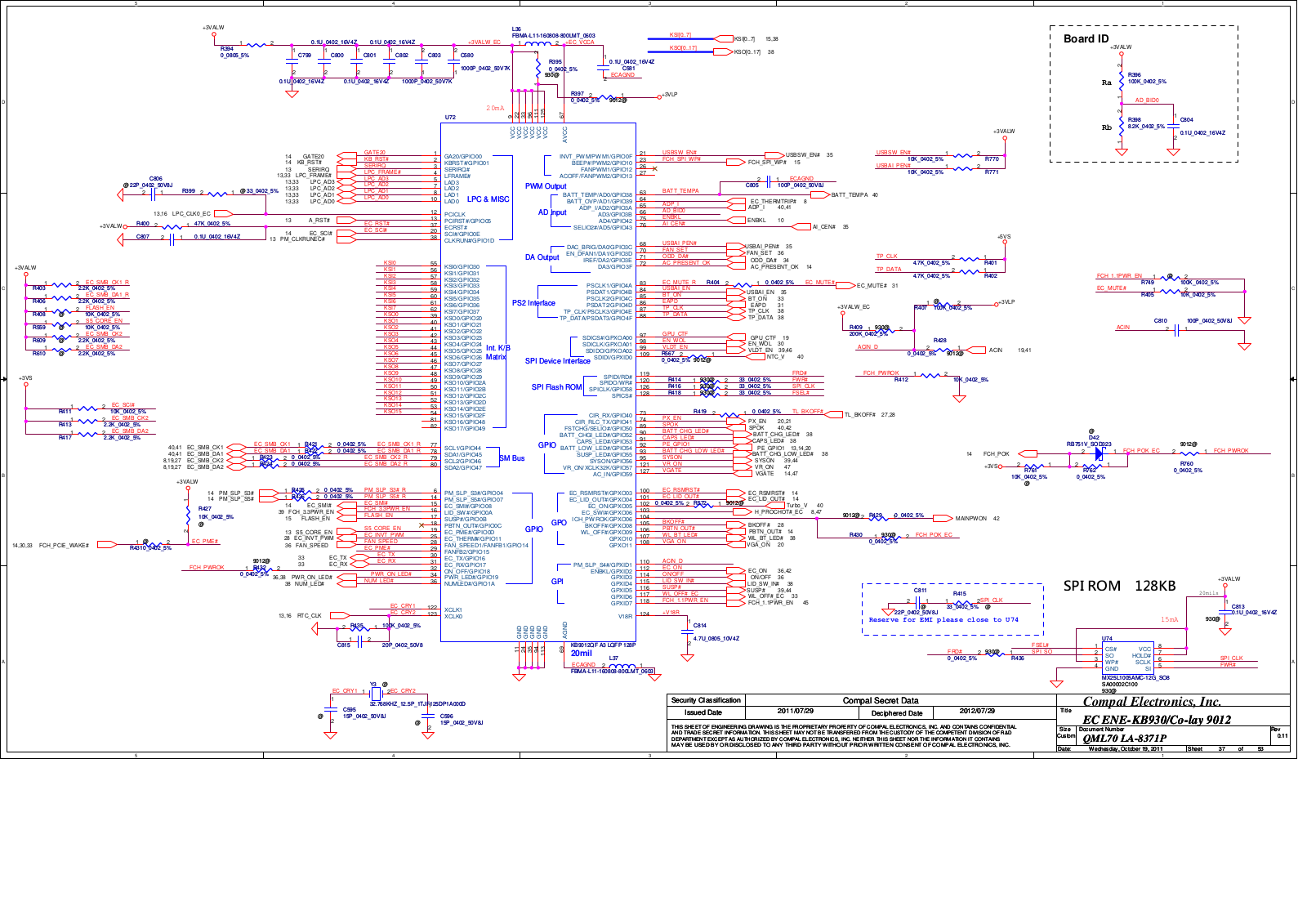Viewport: 1307px width, 924px height.
Task: Click diode part "RB751V_SOD323"
Action: 1089,444
